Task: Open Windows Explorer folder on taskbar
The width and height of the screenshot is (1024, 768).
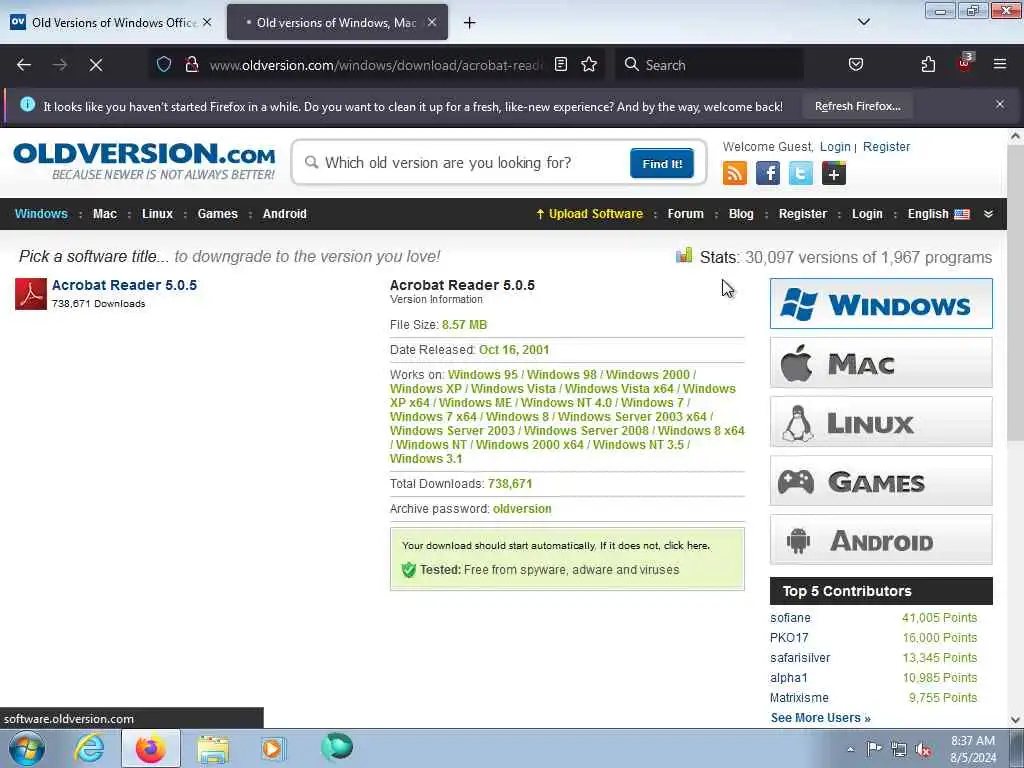Action: click(213, 749)
